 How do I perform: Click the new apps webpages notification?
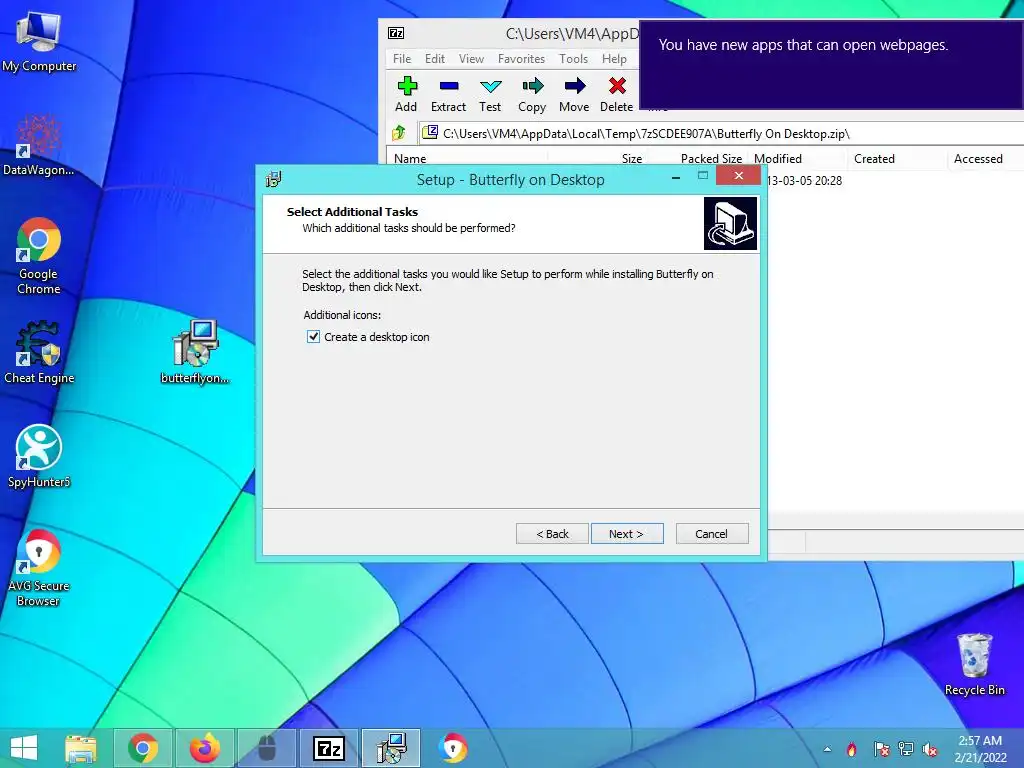831,65
